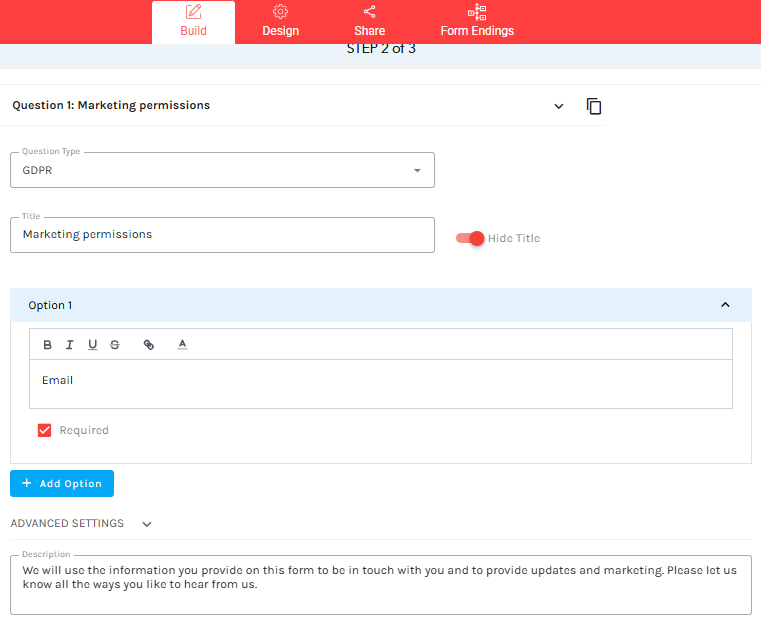Insert a link in Option 1 editor
This screenshot has height=621, width=761.
click(149, 344)
